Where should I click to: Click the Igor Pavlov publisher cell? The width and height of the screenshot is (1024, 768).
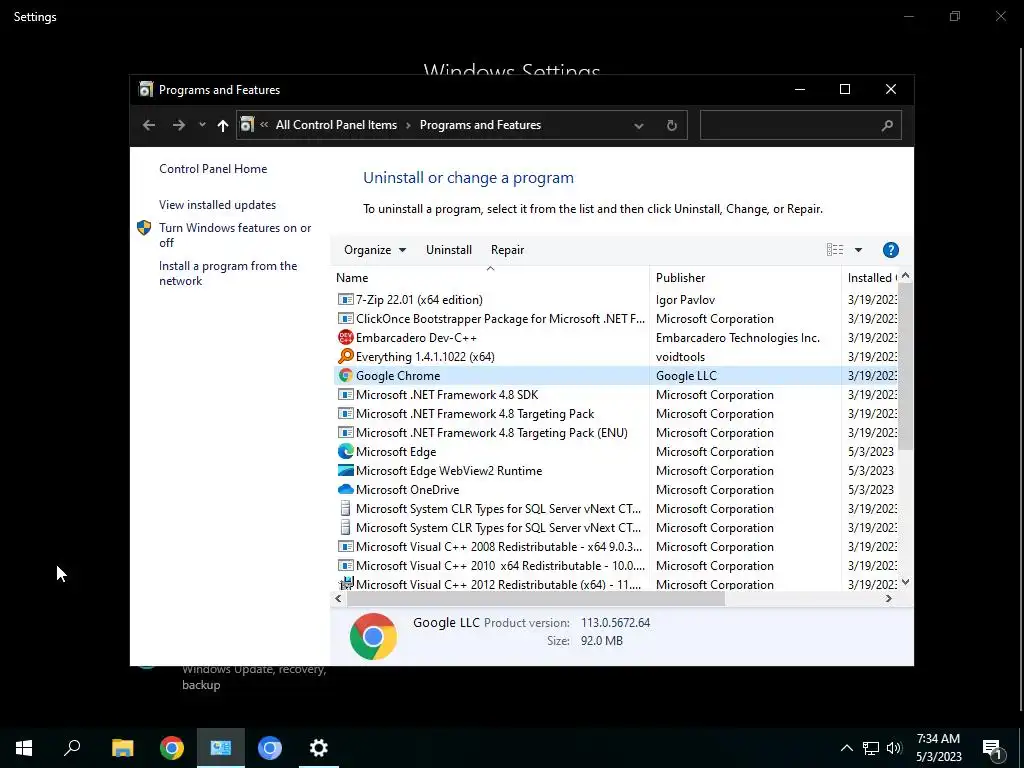[x=685, y=300]
